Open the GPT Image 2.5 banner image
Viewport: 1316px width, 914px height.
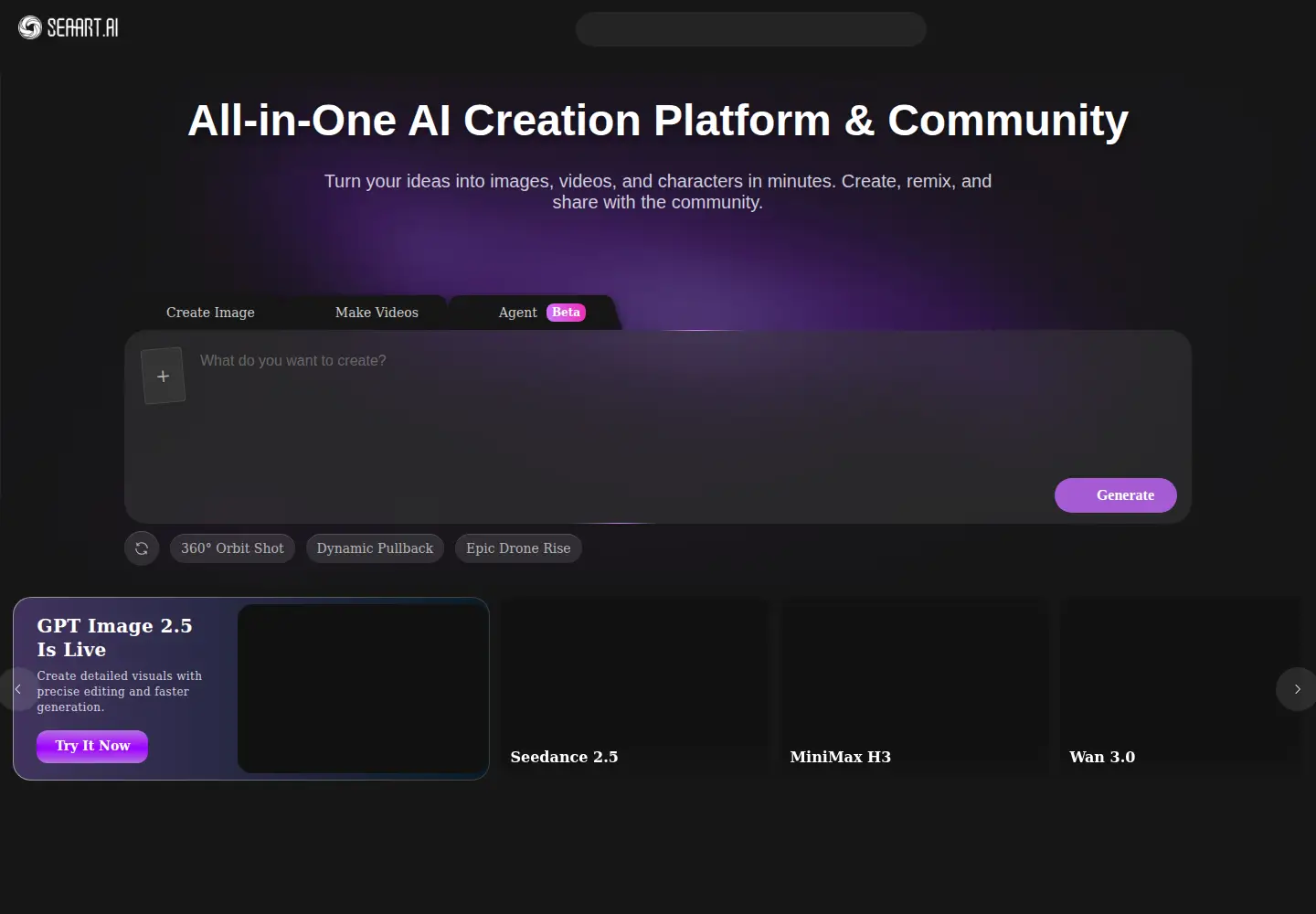click(363, 688)
